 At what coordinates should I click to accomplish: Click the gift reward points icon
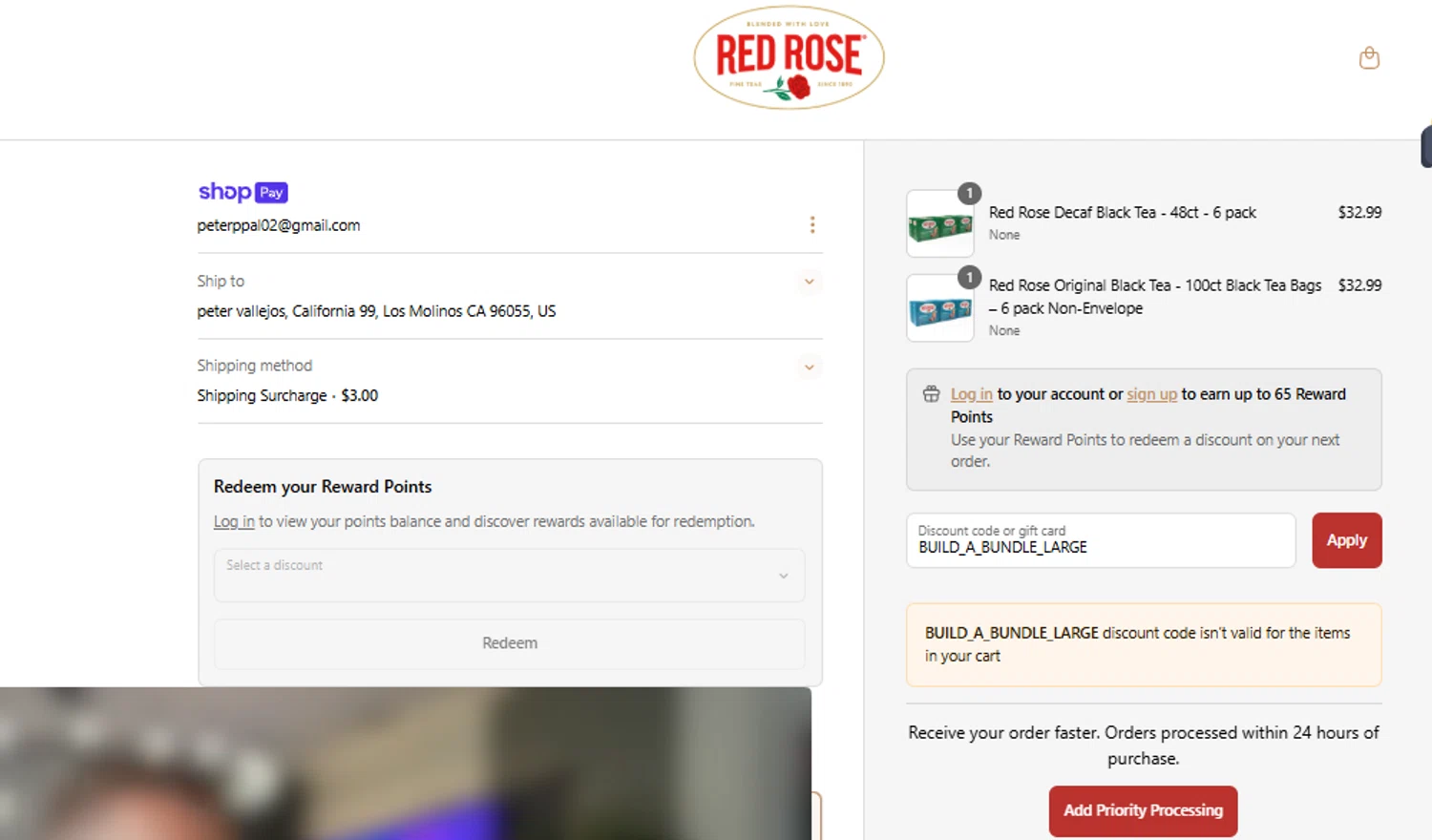tap(931, 394)
